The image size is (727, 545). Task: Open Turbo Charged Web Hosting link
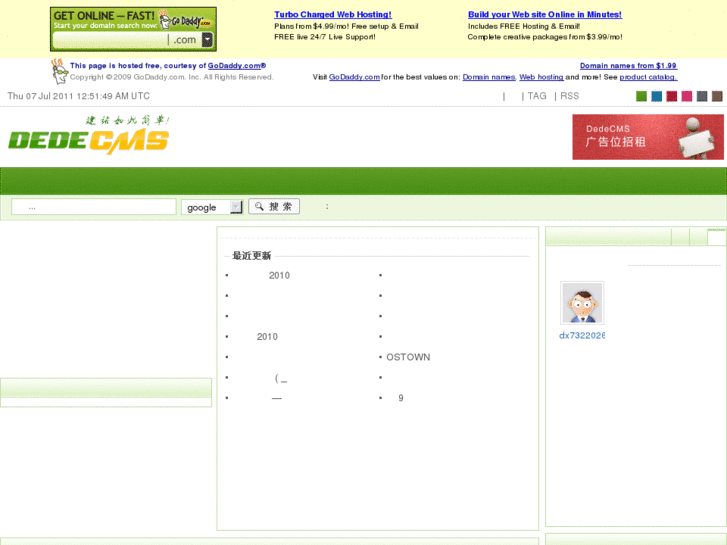[333, 14]
